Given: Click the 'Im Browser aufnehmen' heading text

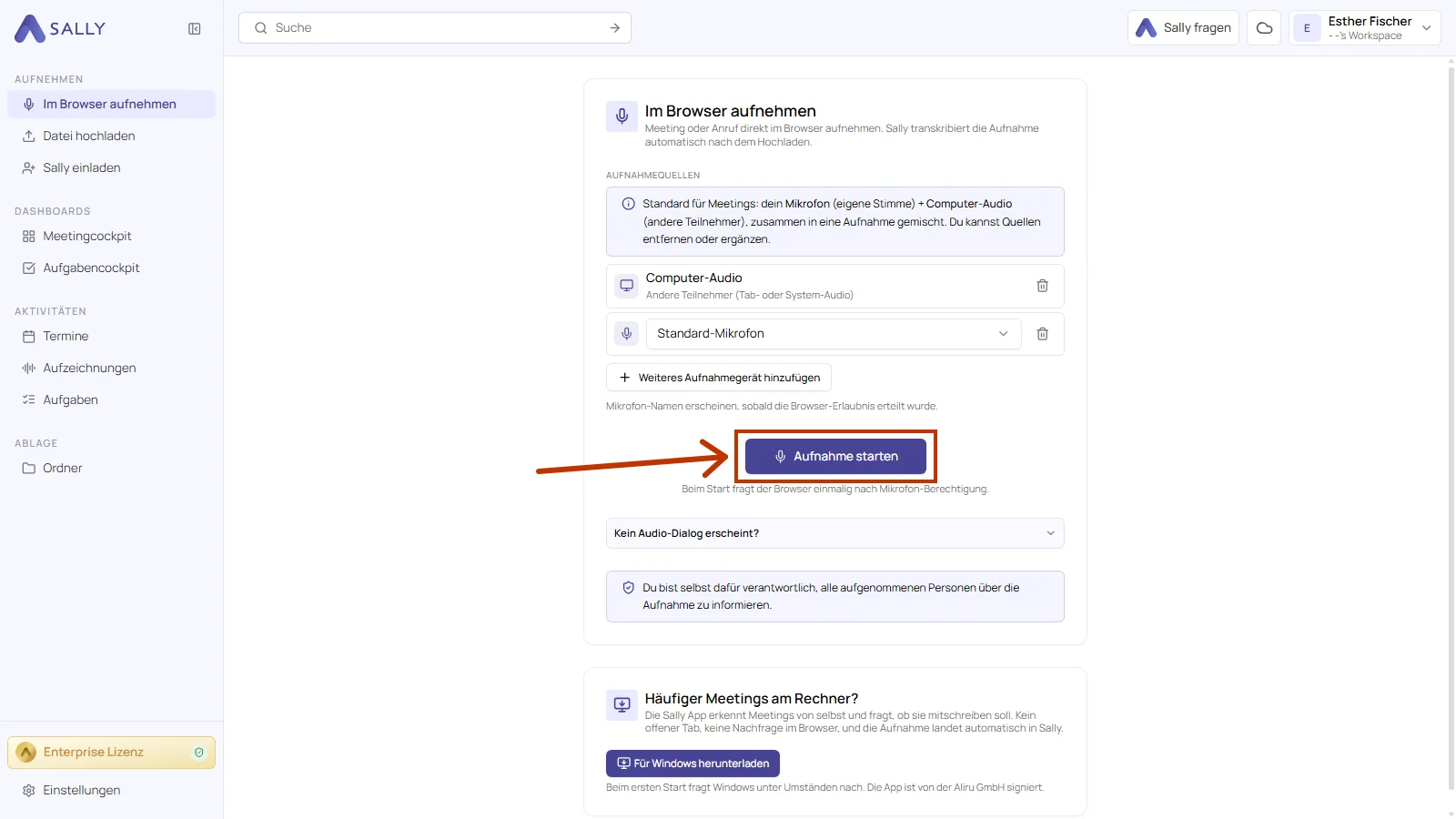Looking at the screenshot, I should point(731,111).
